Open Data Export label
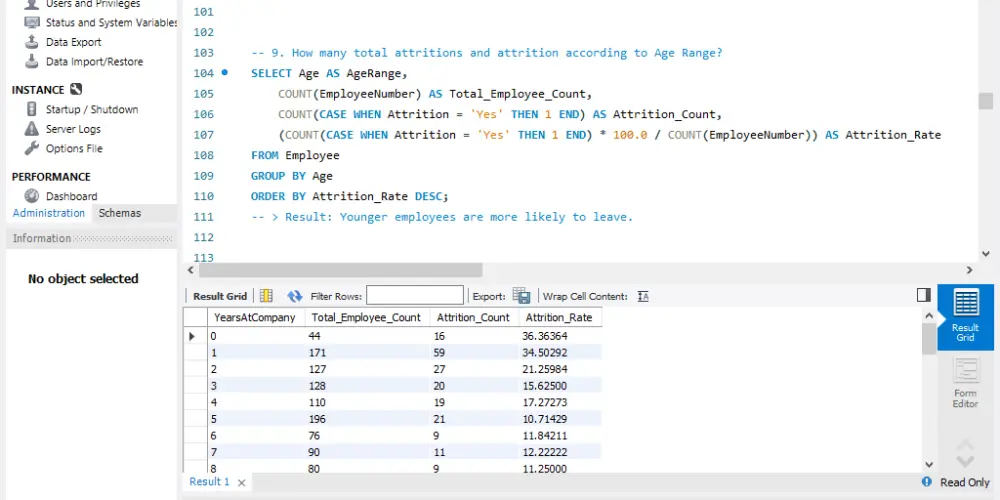This screenshot has height=500, width=1000. click(73, 42)
